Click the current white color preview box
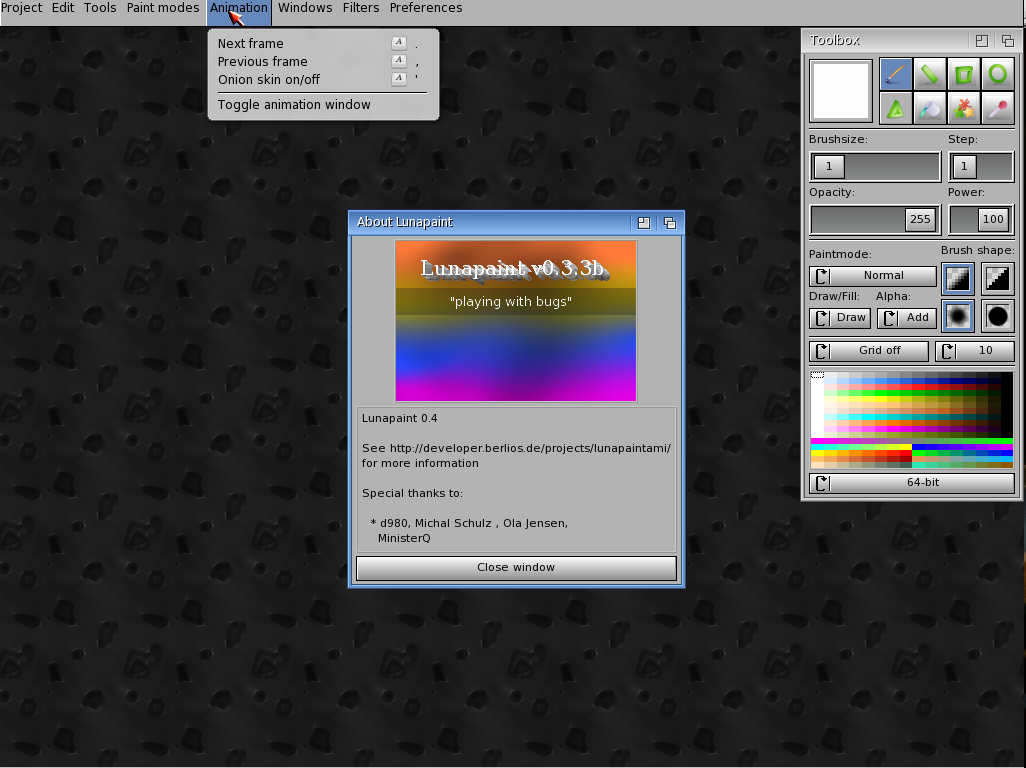 click(x=841, y=91)
